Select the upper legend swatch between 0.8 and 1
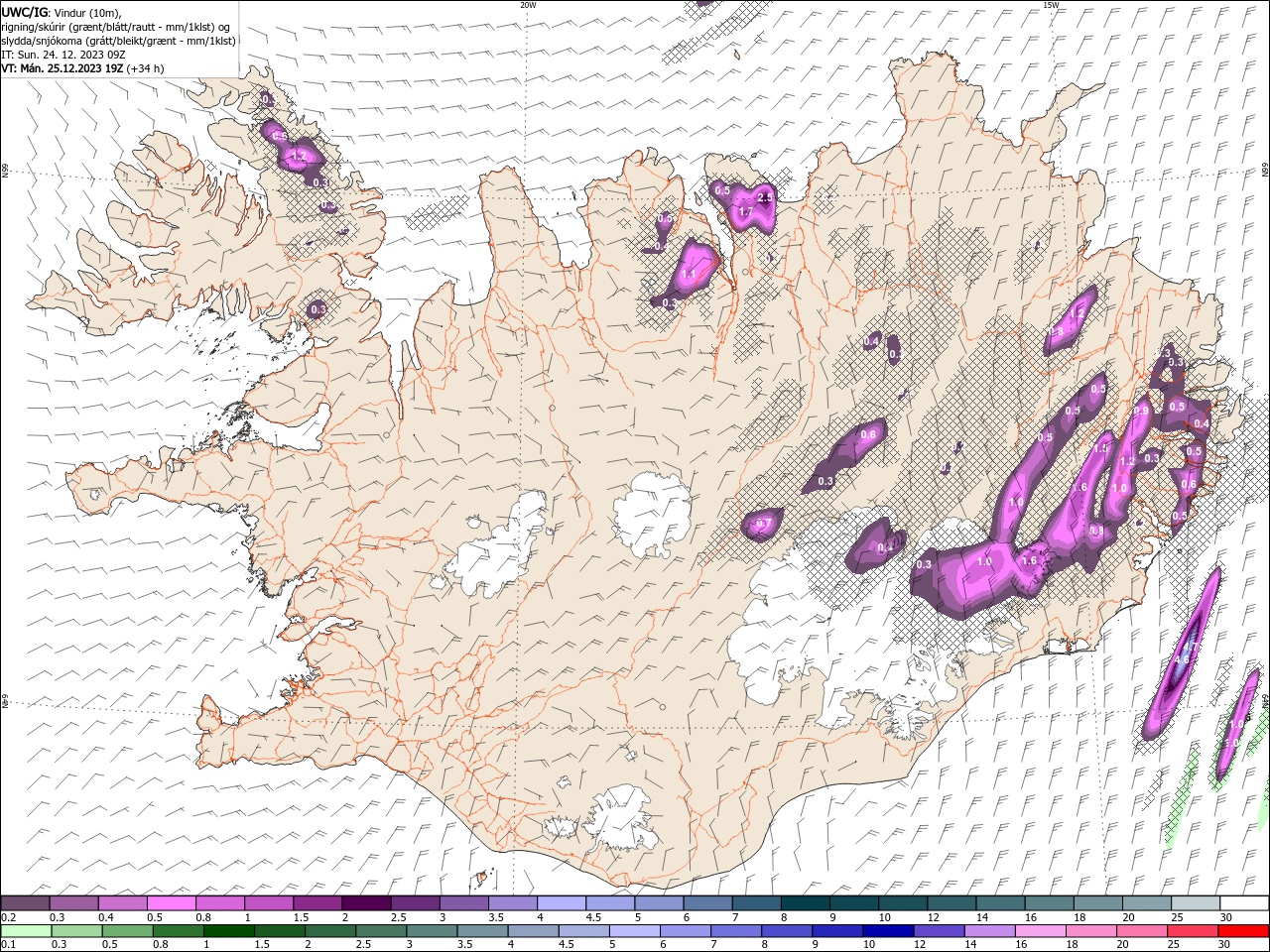 pyautogui.click(x=220, y=903)
